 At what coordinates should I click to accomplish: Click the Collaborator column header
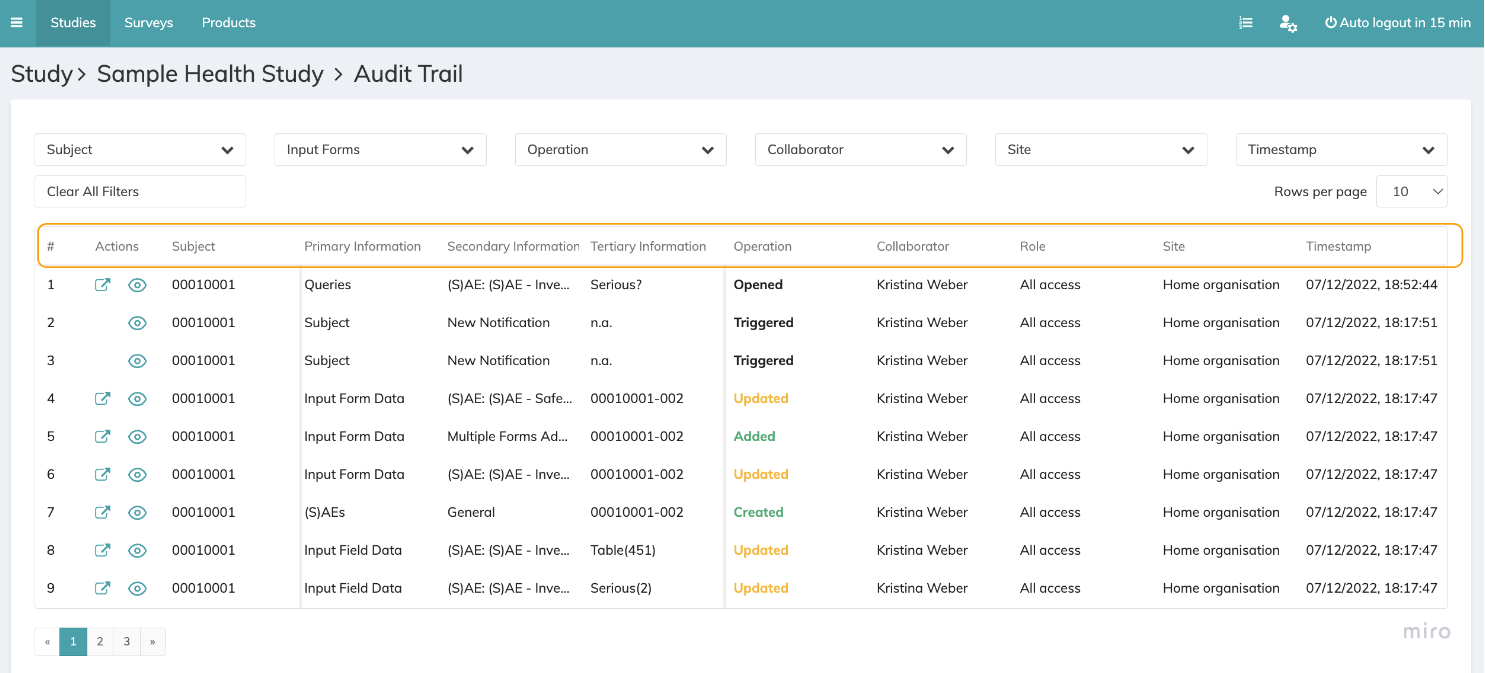(913, 247)
